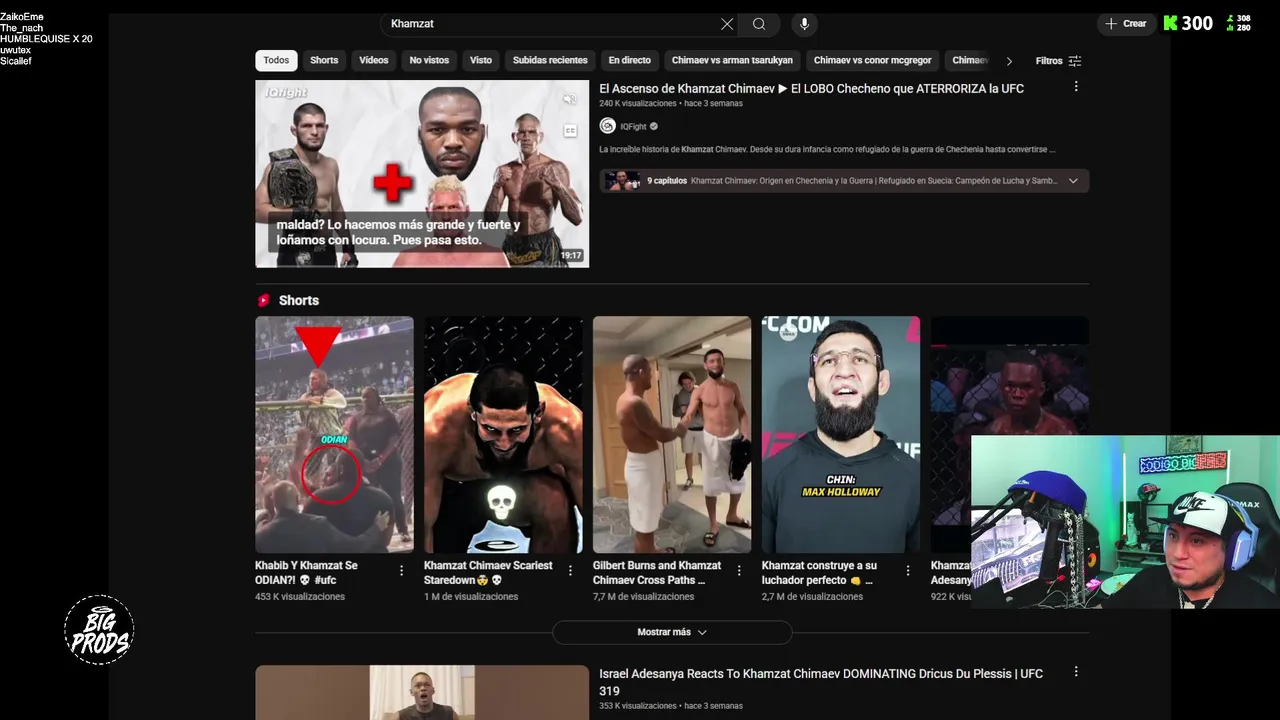Select the No vistos filter chip
This screenshot has height=720, width=1280.
[429, 60]
